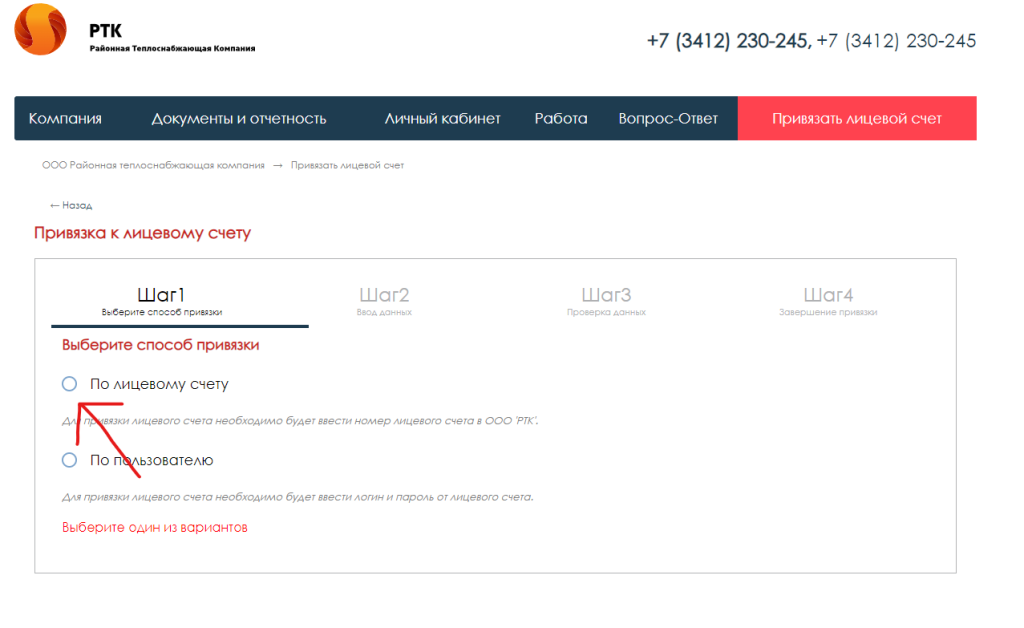Switch to the 'Шаг3' Проверка данных tab
The height and width of the screenshot is (628, 1024).
coord(606,301)
